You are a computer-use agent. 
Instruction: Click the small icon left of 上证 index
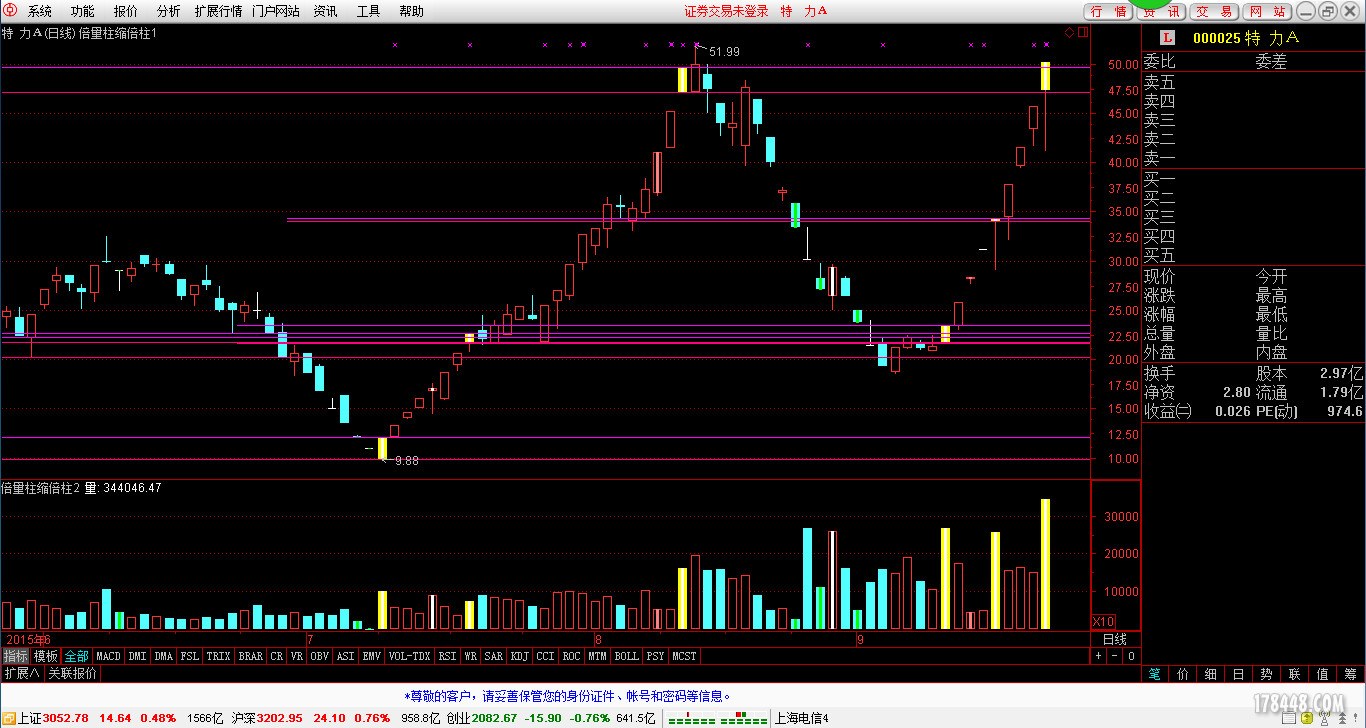[x=8, y=718]
